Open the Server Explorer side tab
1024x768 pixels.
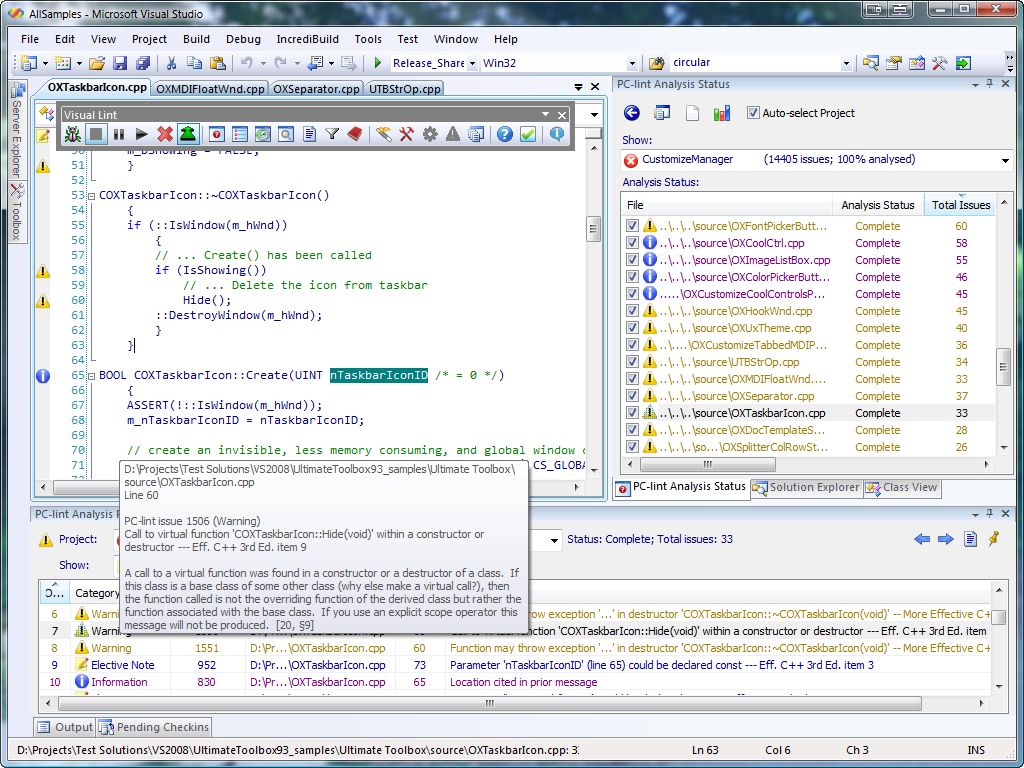coord(18,129)
